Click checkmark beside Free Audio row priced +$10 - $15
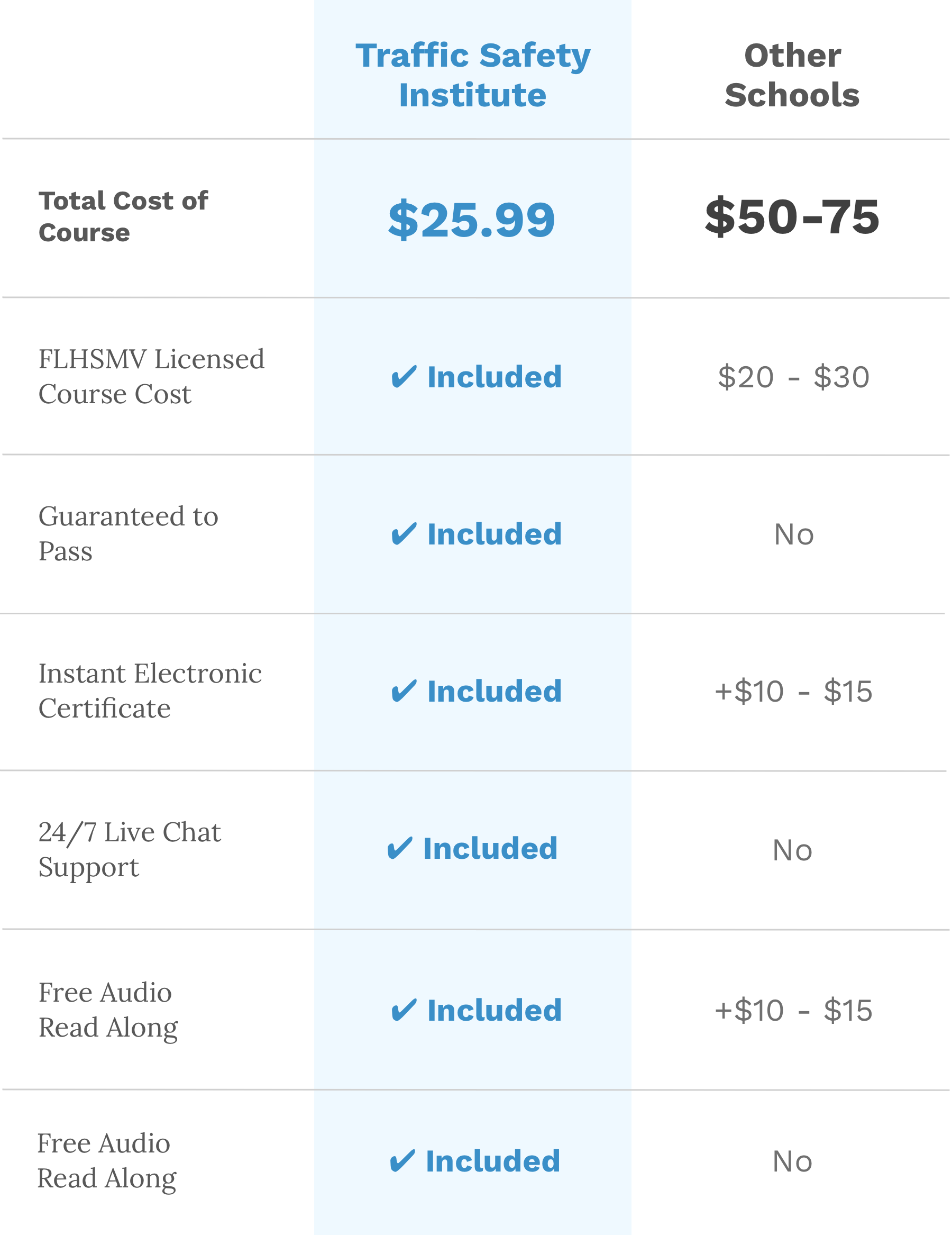The height and width of the screenshot is (1235, 952). click(404, 1011)
